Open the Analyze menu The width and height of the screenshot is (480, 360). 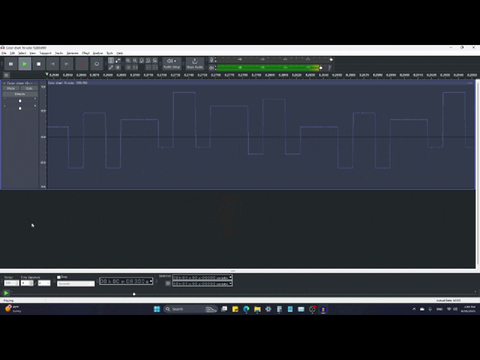coord(98,53)
